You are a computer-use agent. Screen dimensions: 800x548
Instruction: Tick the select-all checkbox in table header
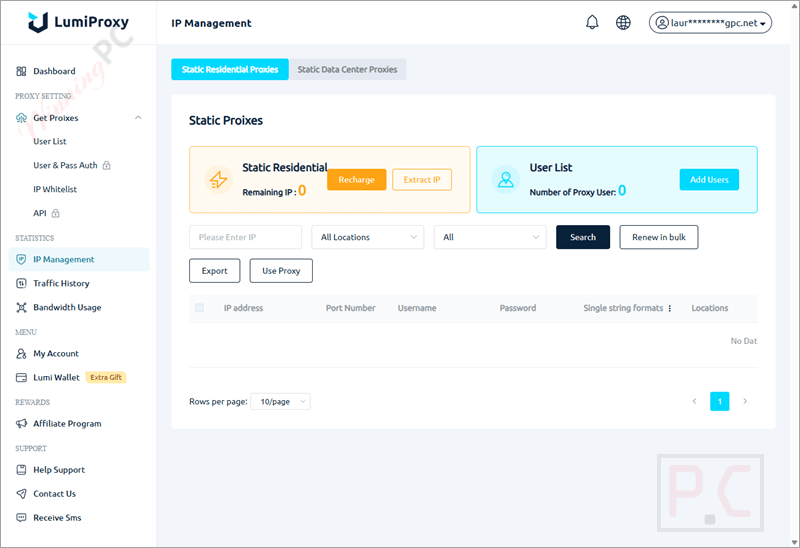click(199, 308)
